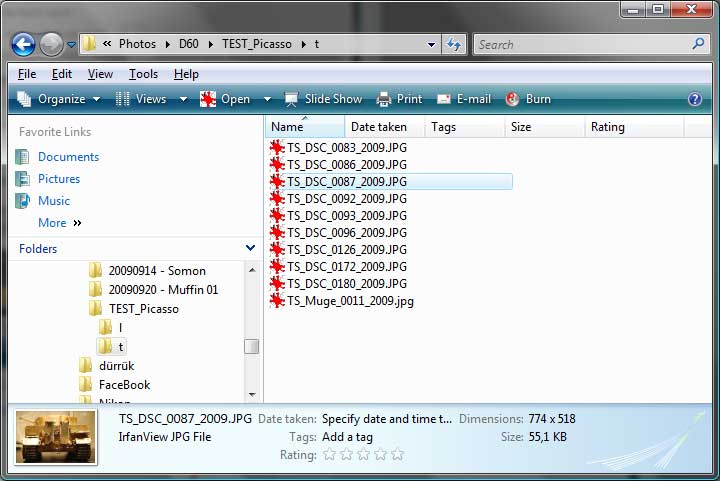Click the Burn disc toolbar button
The image size is (720, 481).
[528, 99]
